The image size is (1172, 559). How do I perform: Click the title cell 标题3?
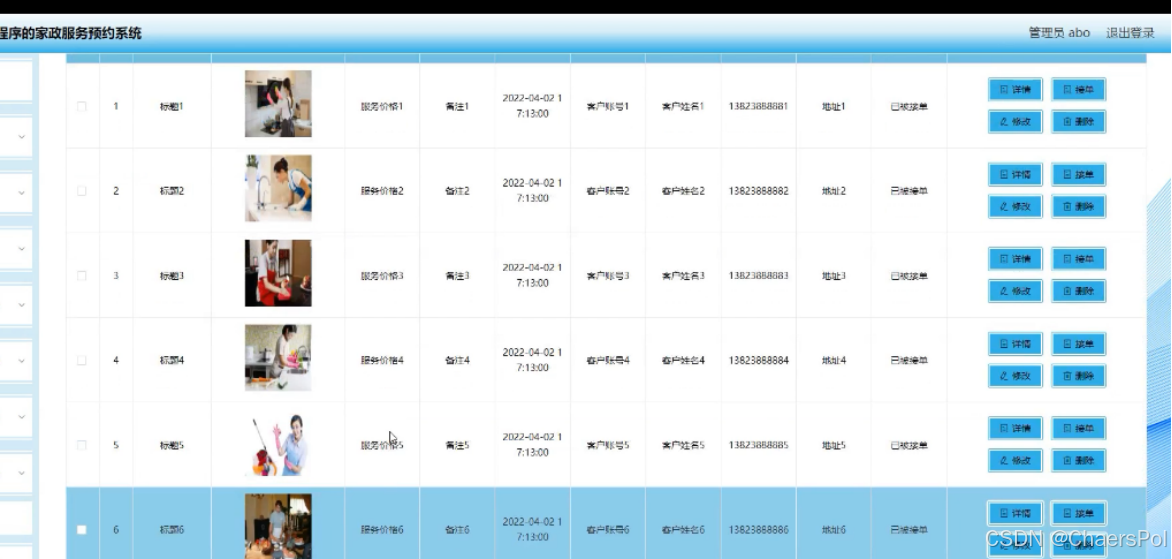[x=172, y=276]
